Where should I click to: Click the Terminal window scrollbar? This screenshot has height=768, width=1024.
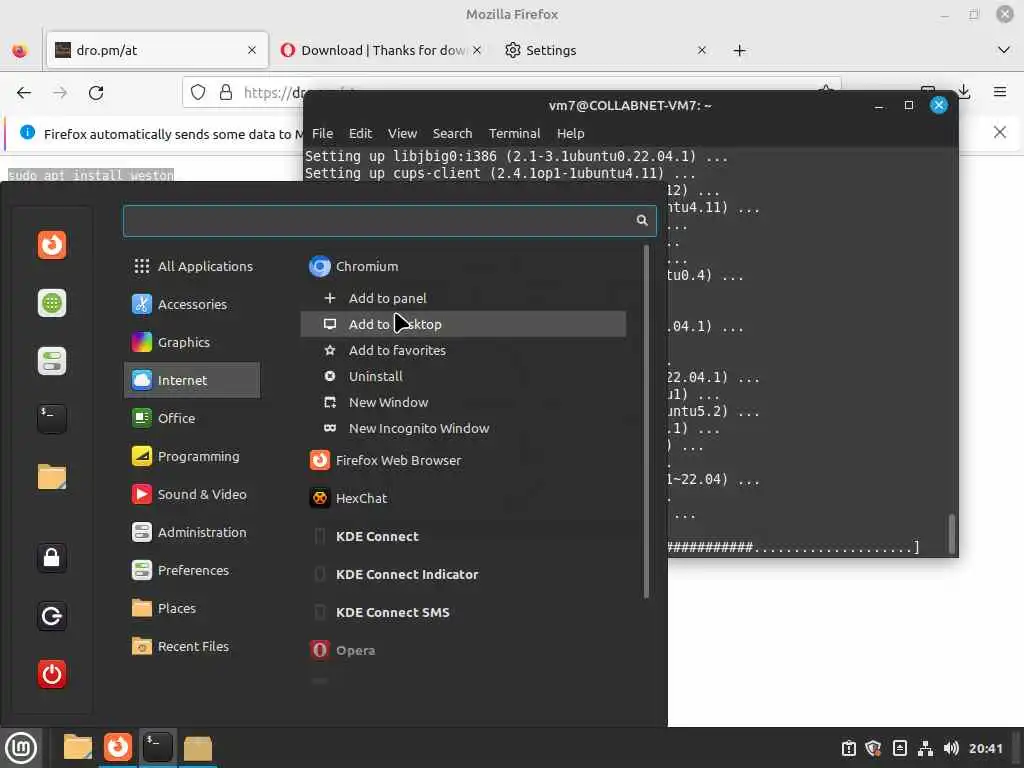[x=952, y=534]
